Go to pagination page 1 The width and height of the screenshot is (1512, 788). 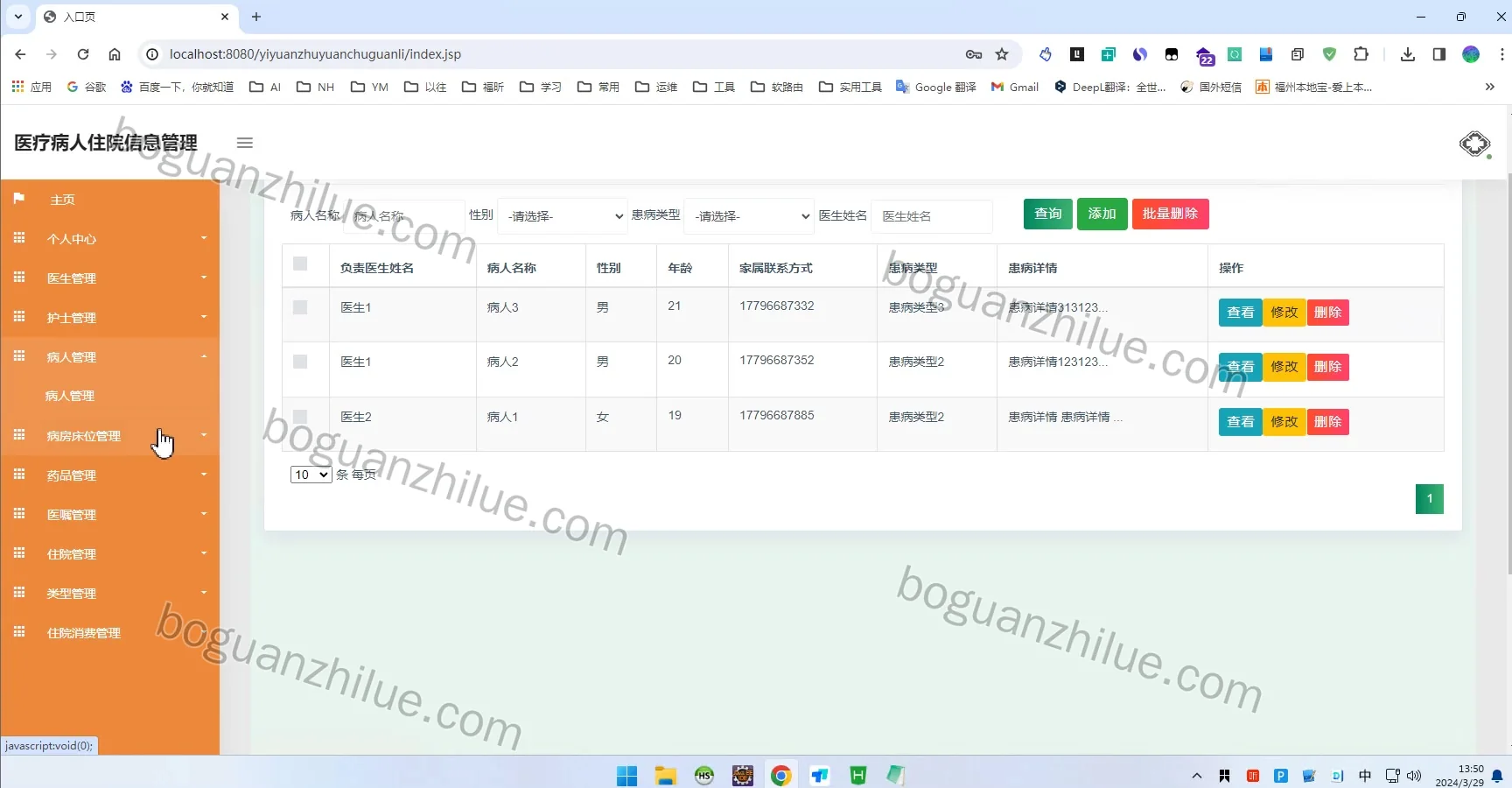click(1430, 499)
